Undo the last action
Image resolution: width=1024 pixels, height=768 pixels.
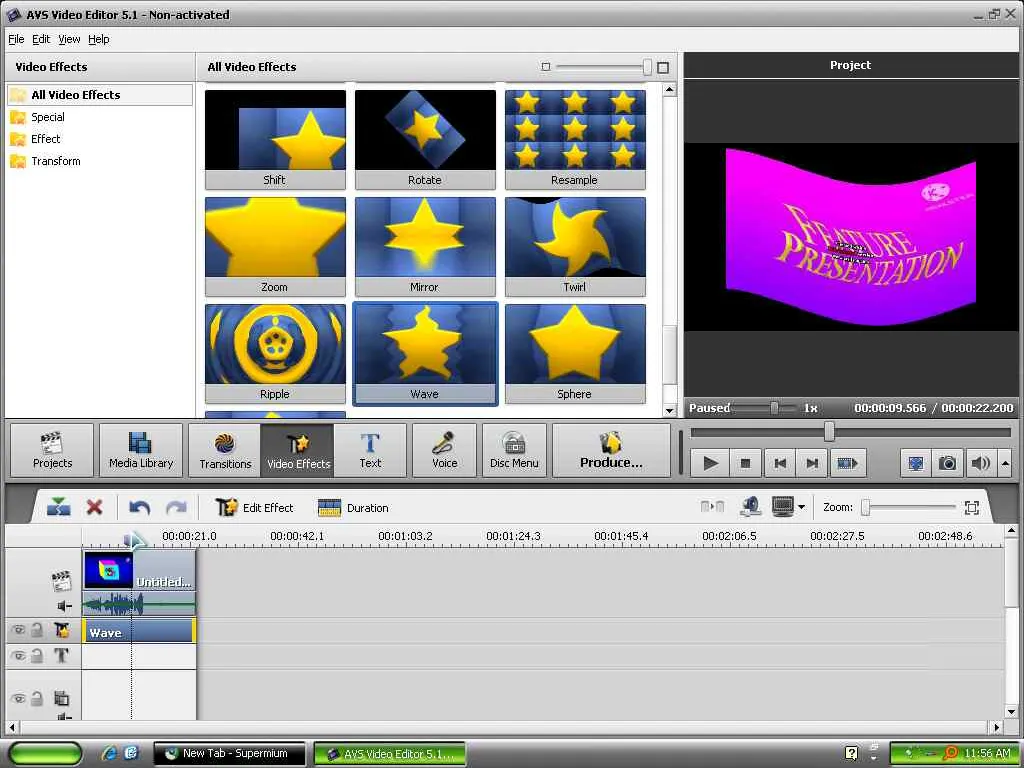pos(139,507)
